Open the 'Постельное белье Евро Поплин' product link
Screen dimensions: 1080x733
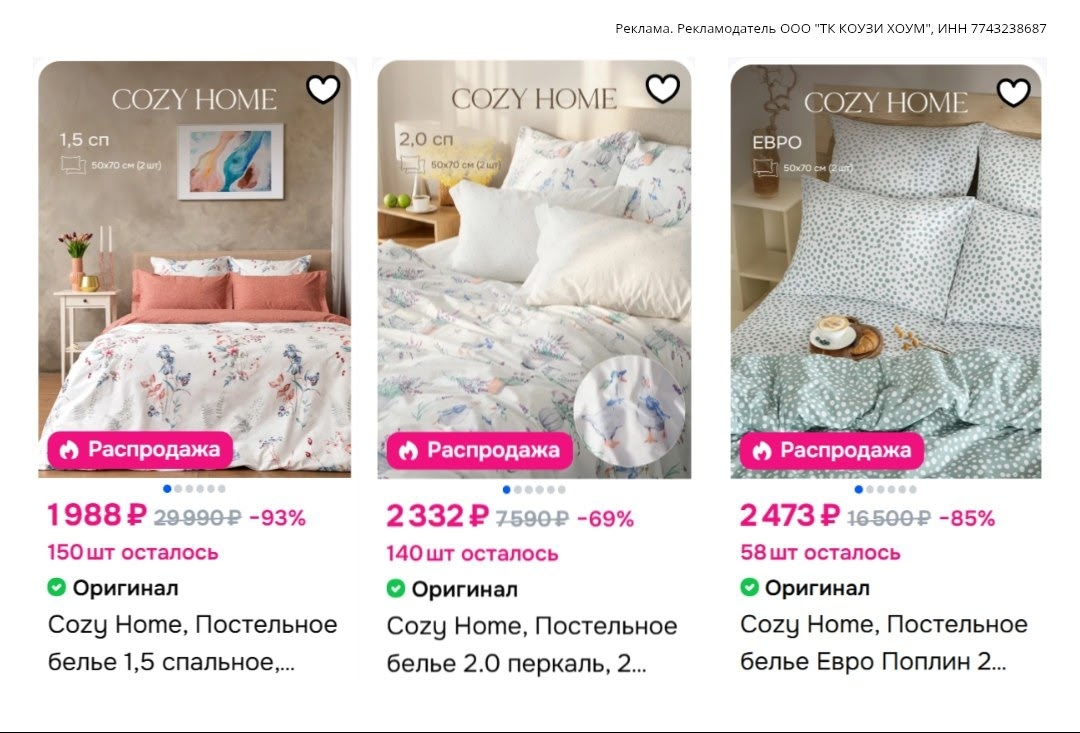click(884, 643)
